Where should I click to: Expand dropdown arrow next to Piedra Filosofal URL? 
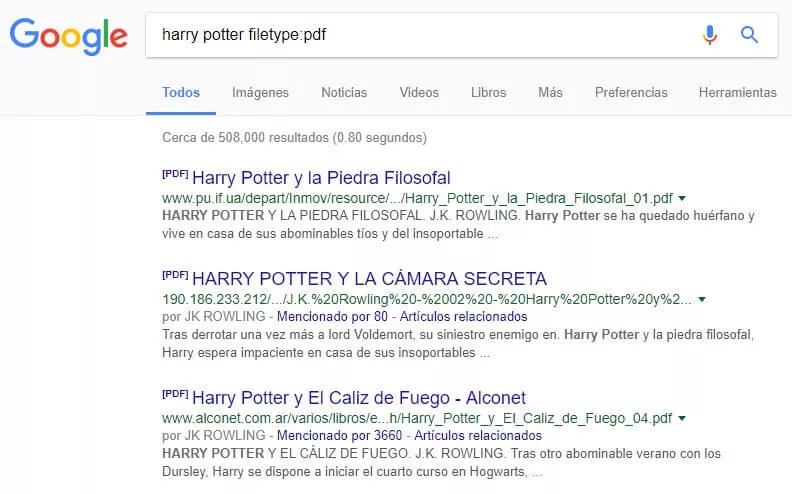coord(682,198)
